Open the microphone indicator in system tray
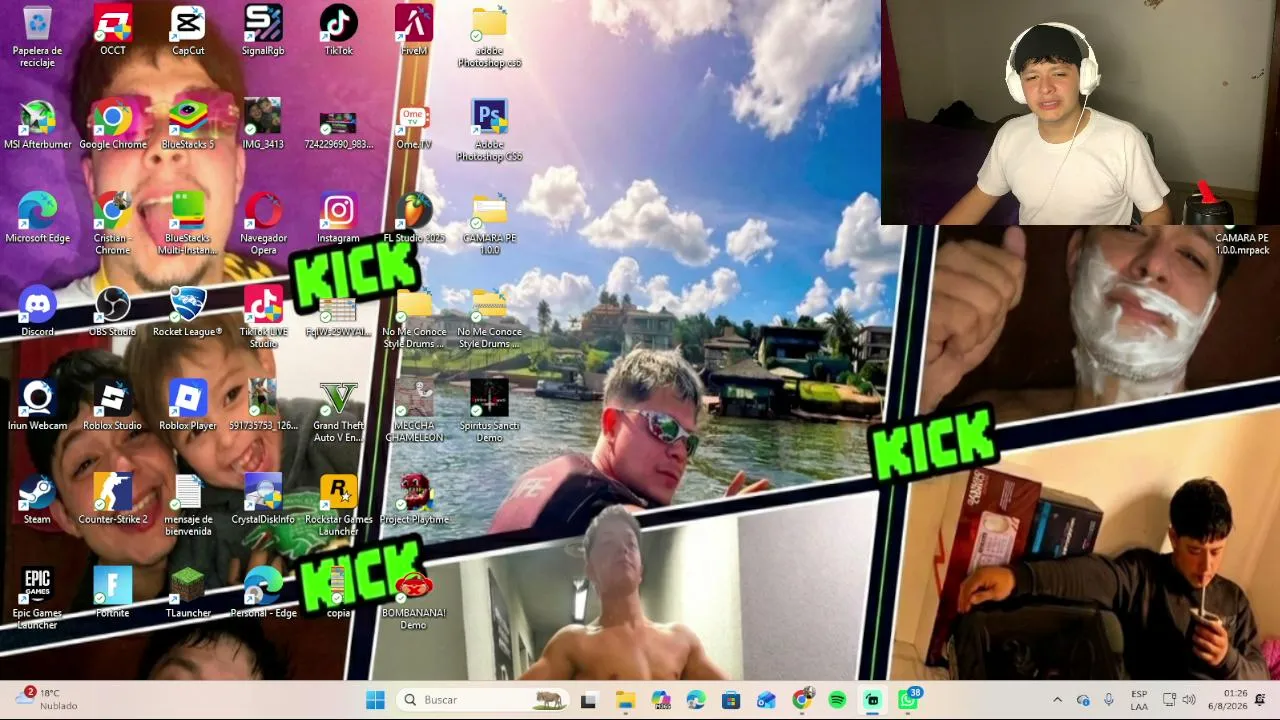 click(1108, 700)
